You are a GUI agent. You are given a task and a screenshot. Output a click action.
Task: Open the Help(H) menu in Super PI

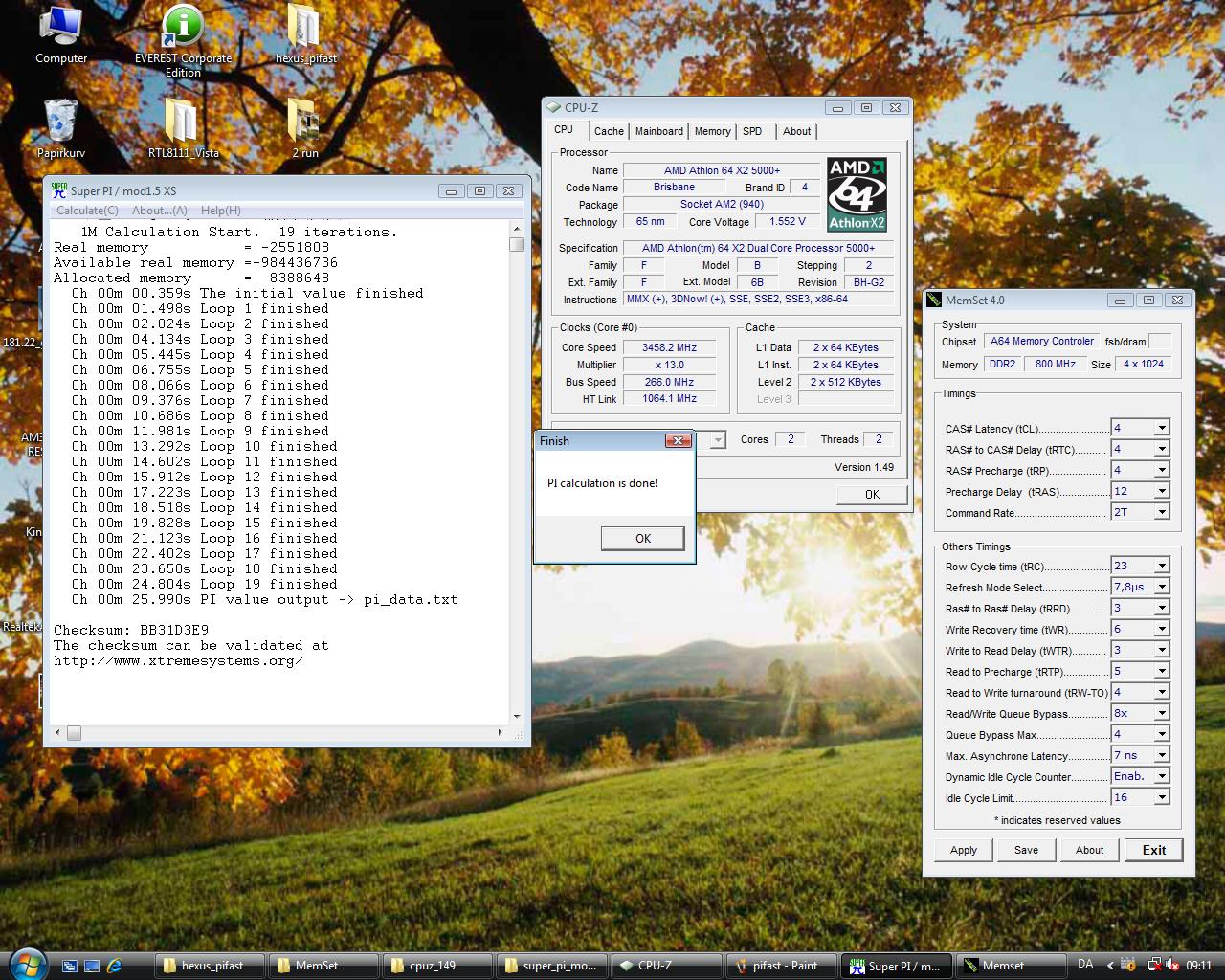pos(221,211)
